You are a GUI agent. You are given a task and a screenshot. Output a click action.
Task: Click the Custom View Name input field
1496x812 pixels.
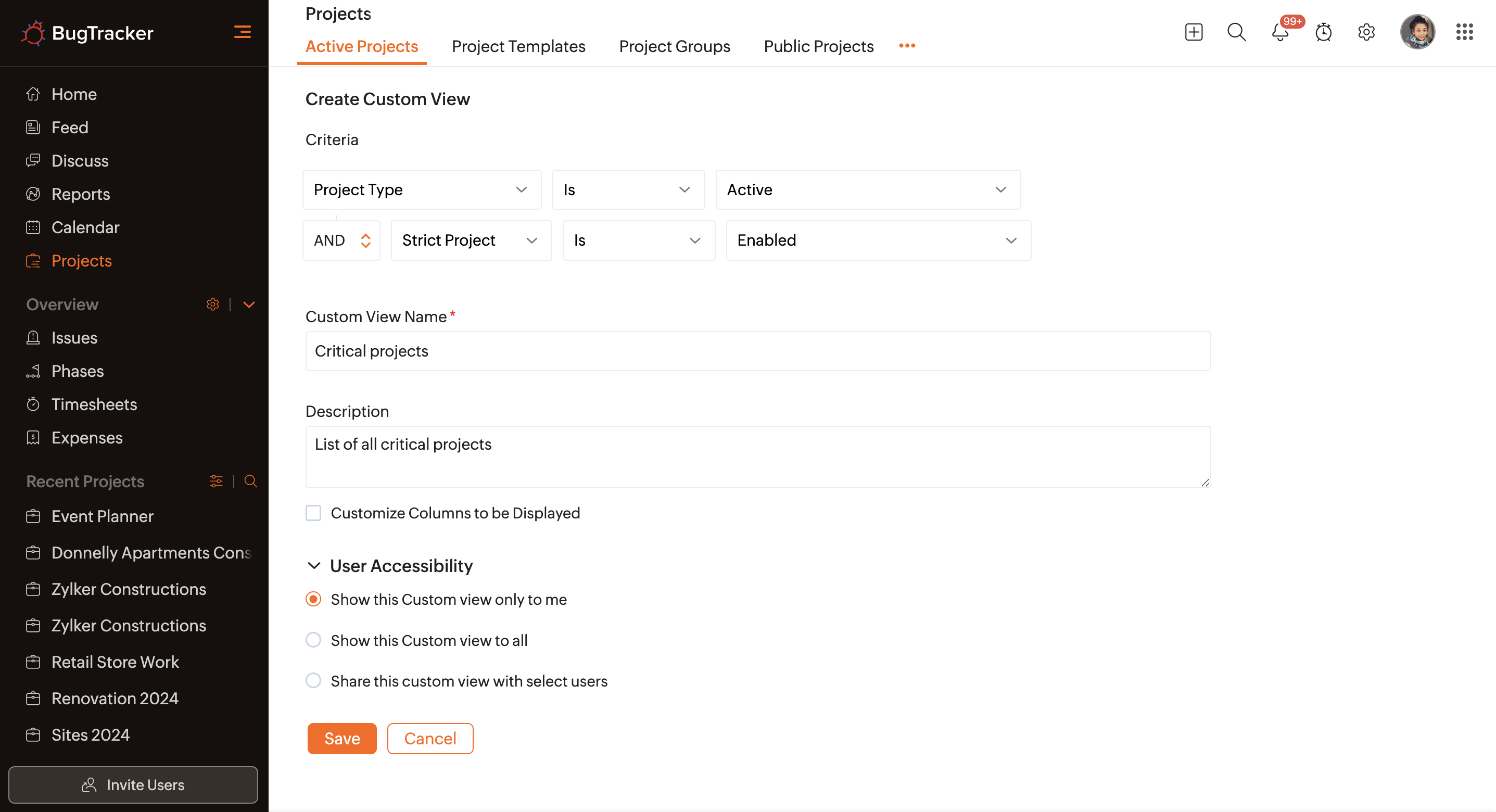[x=758, y=351]
